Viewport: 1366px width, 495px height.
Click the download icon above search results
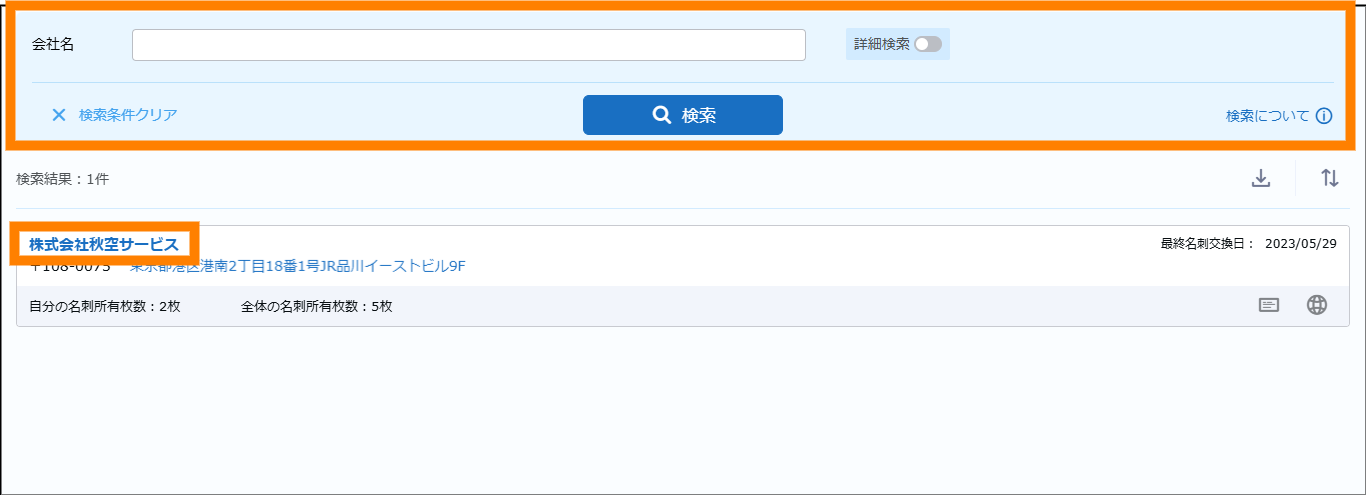[1261, 178]
